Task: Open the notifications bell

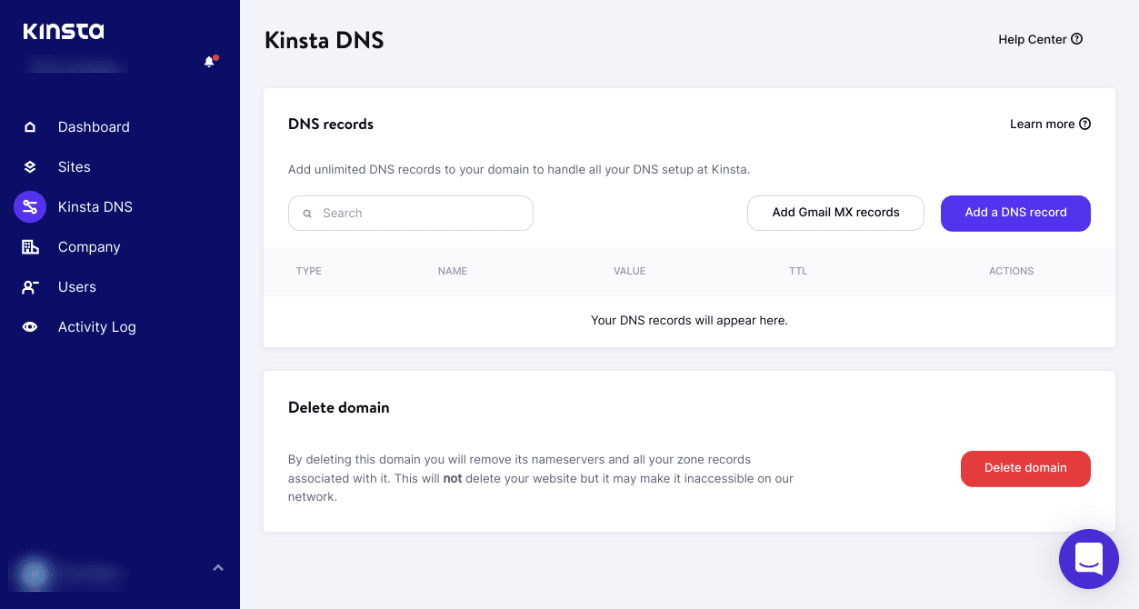Action: (x=210, y=60)
